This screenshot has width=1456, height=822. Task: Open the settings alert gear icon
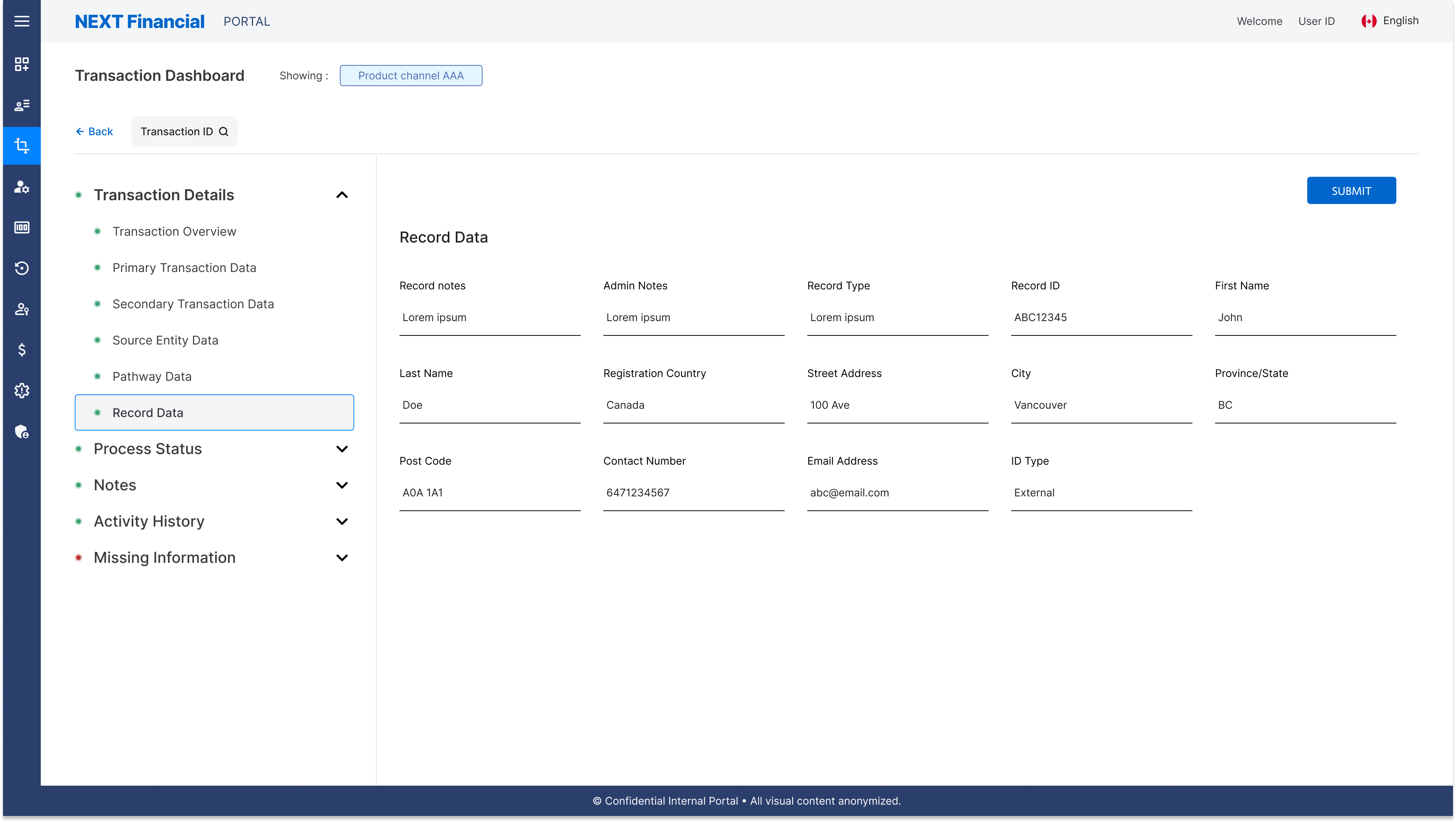click(22, 390)
